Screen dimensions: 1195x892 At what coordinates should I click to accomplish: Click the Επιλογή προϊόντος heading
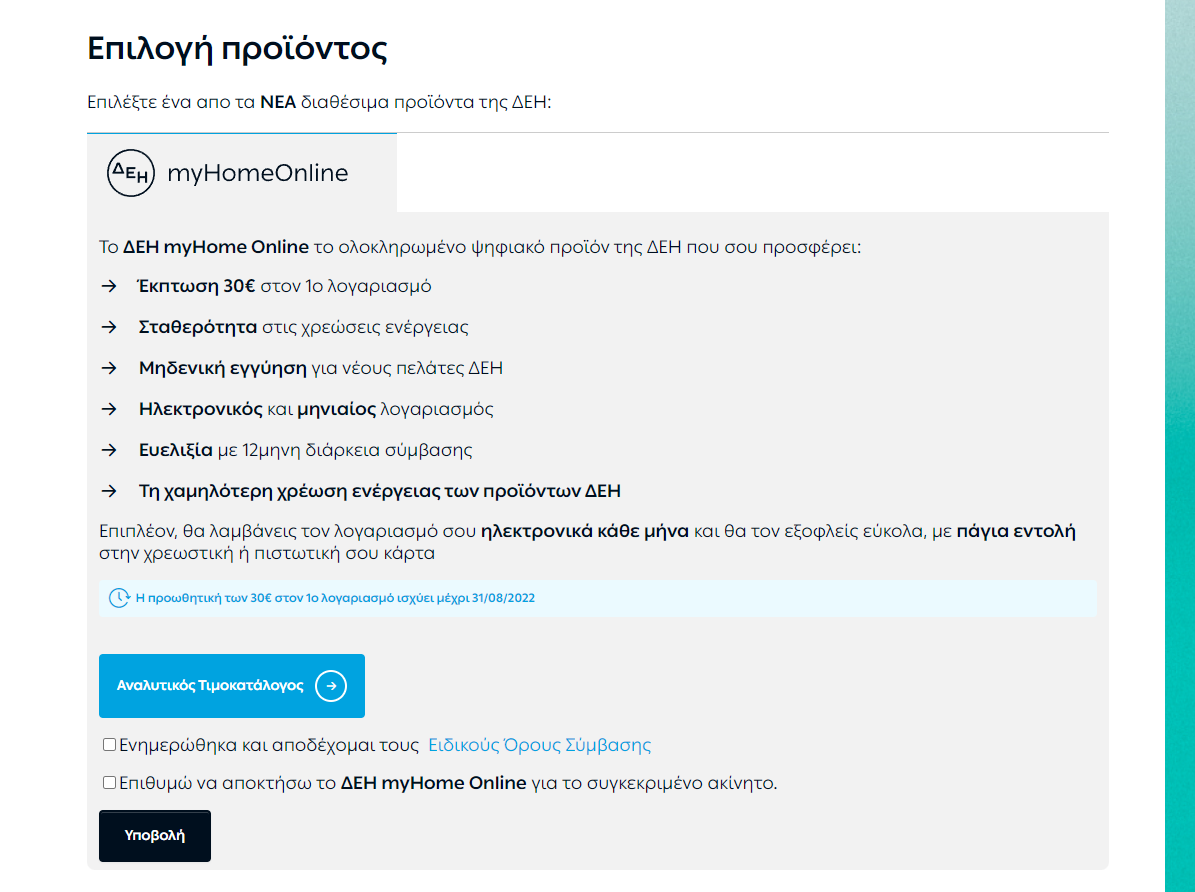[237, 49]
